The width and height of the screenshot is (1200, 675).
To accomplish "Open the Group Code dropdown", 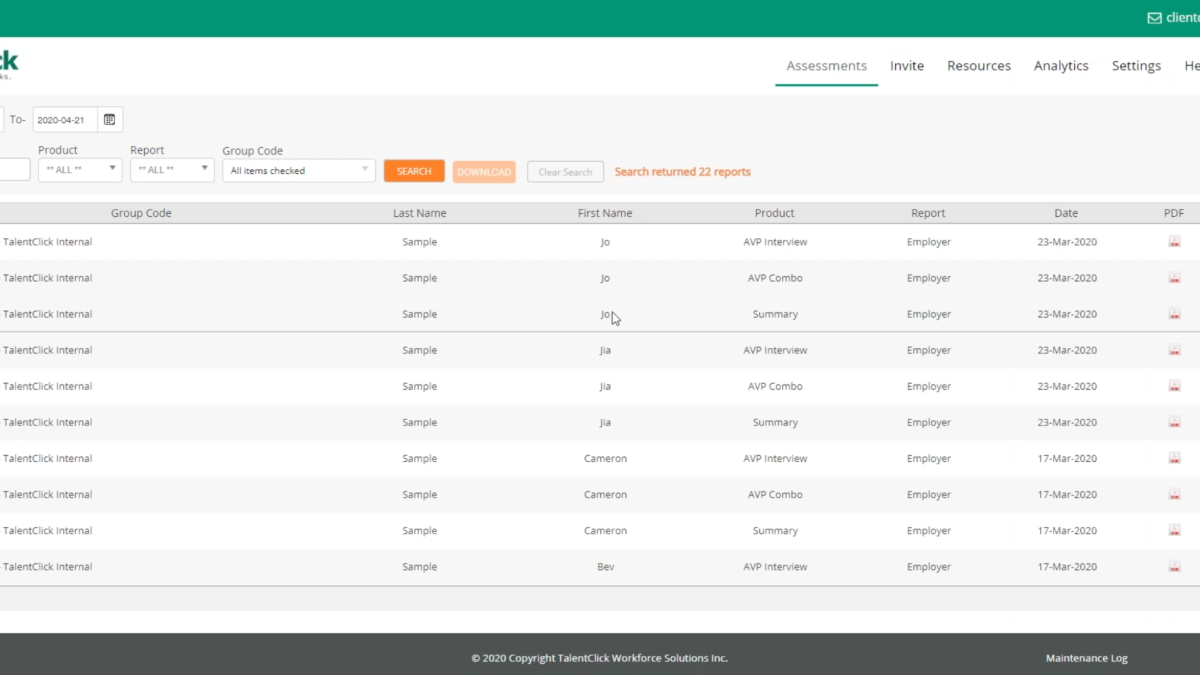I will click(298, 171).
